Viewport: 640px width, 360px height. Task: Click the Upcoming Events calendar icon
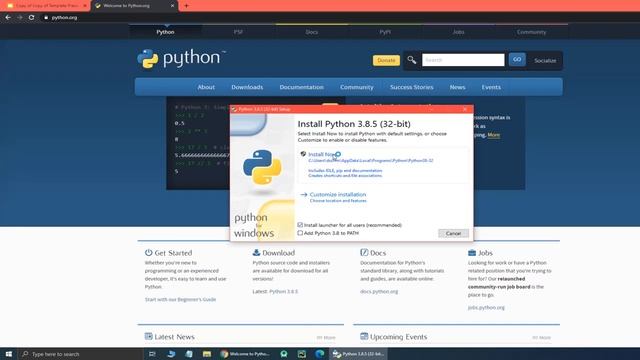pyautogui.click(x=364, y=336)
